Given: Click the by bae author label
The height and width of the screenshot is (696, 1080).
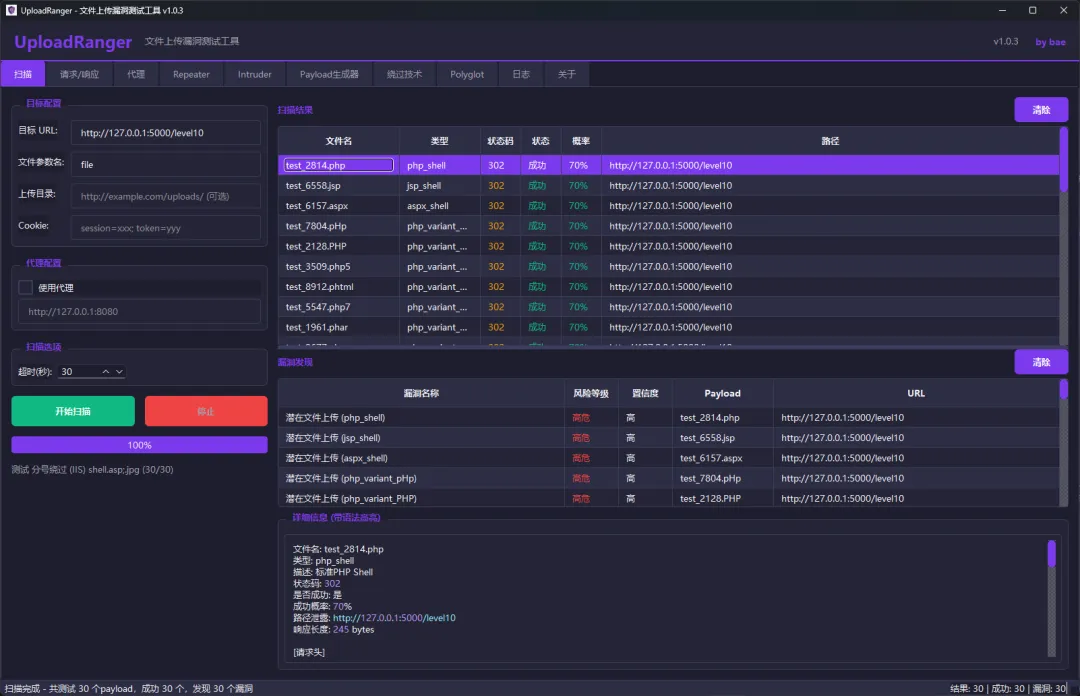Looking at the screenshot, I should (1050, 42).
